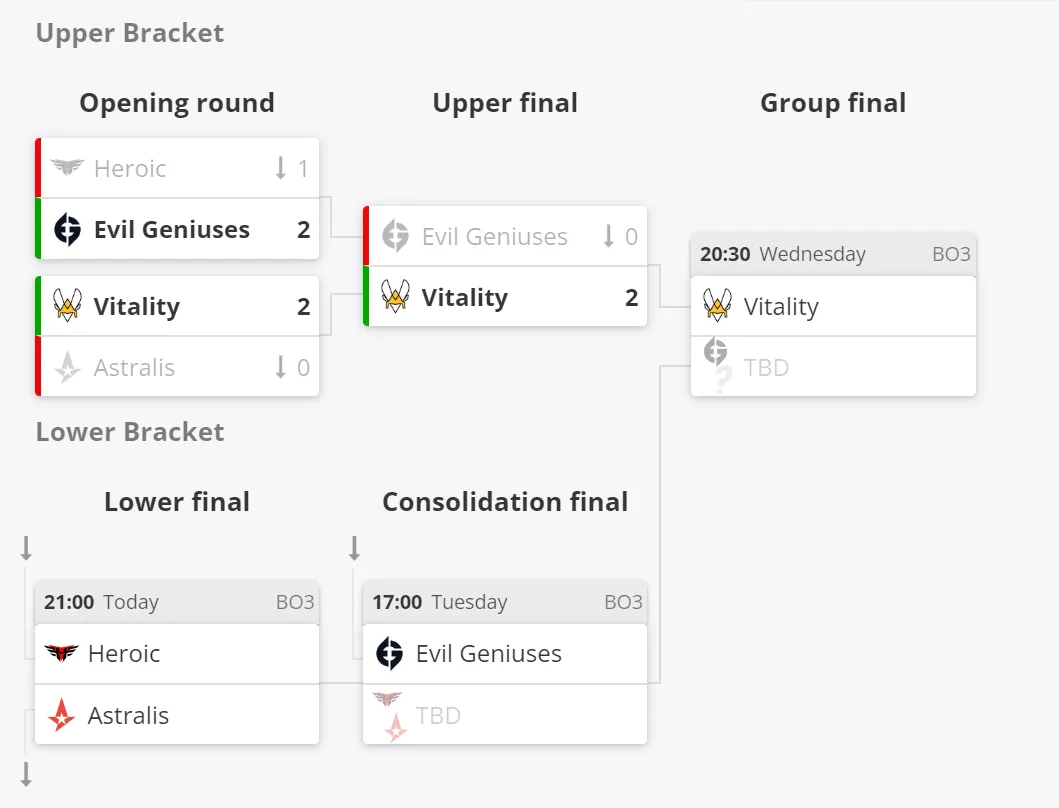
Task: Select Evil Geniuses name in Consolidation final
Action: pos(489,654)
